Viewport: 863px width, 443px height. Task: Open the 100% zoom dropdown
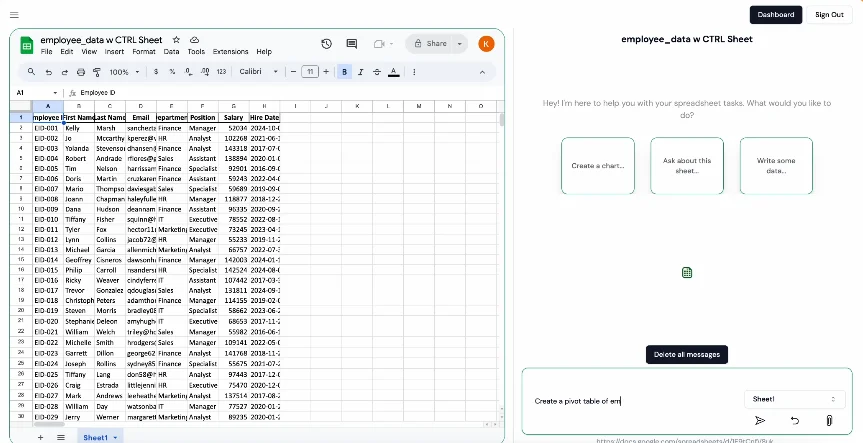click(x=124, y=72)
